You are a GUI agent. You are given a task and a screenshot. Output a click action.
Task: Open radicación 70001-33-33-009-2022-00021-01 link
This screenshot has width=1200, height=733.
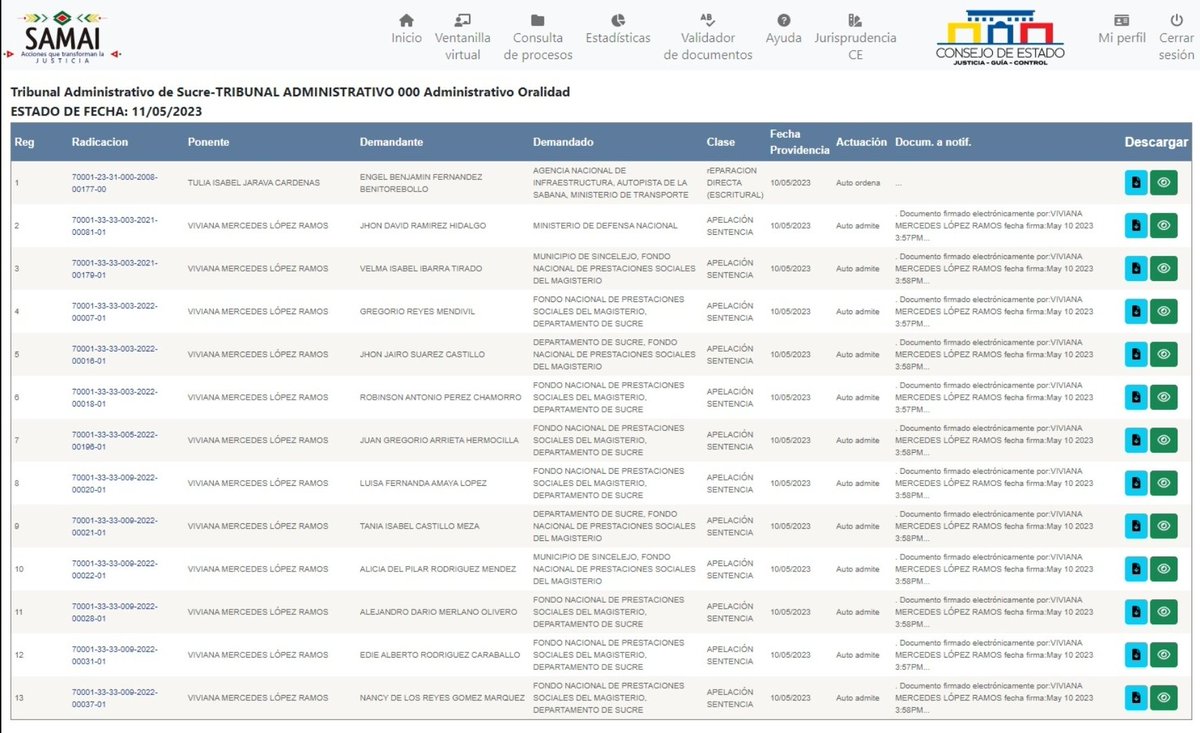(x=115, y=526)
